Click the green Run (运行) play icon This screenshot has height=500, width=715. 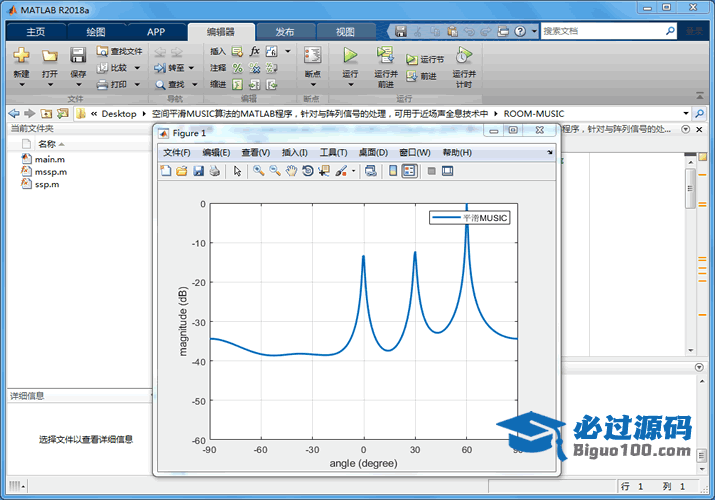pos(350,55)
